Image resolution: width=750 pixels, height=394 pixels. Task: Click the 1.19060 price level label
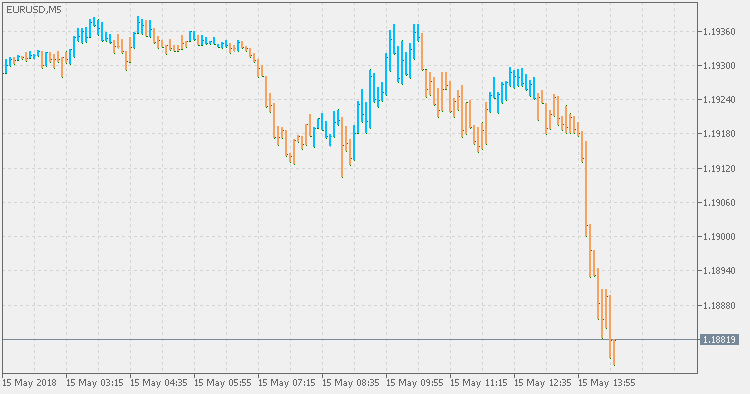pyautogui.click(x=719, y=203)
